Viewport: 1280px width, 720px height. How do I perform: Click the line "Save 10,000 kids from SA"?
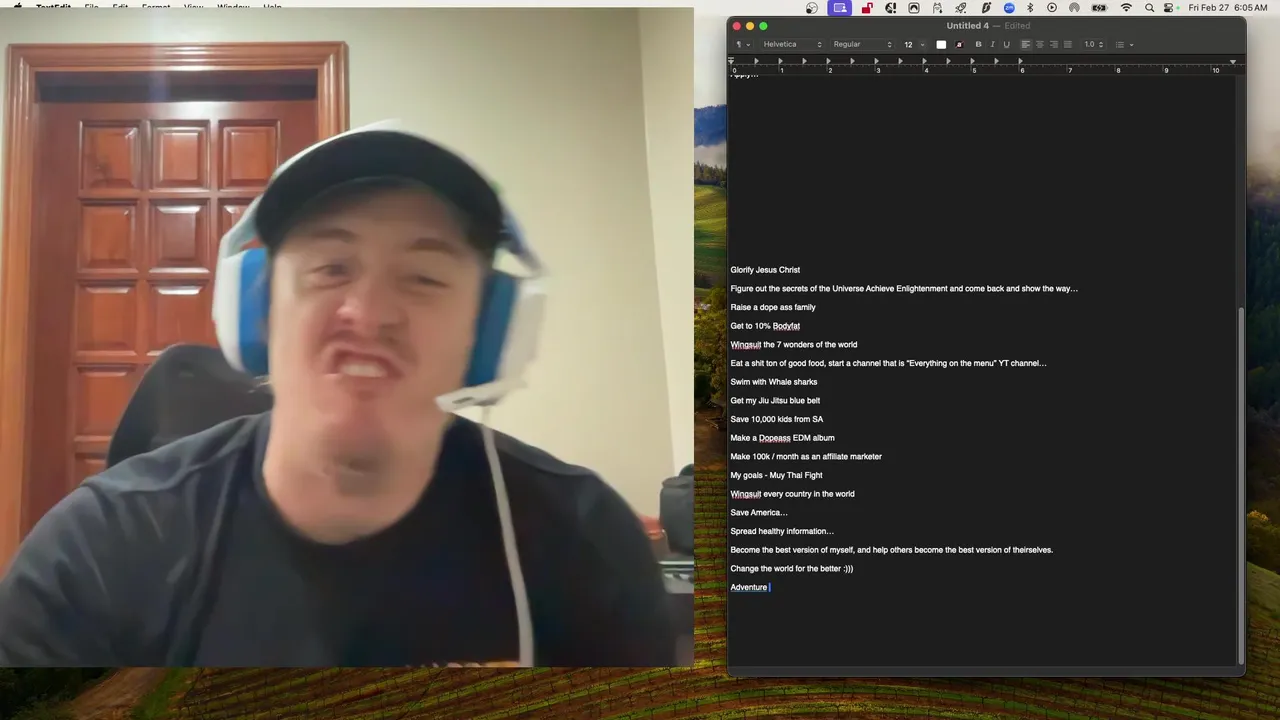(x=777, y=419)
